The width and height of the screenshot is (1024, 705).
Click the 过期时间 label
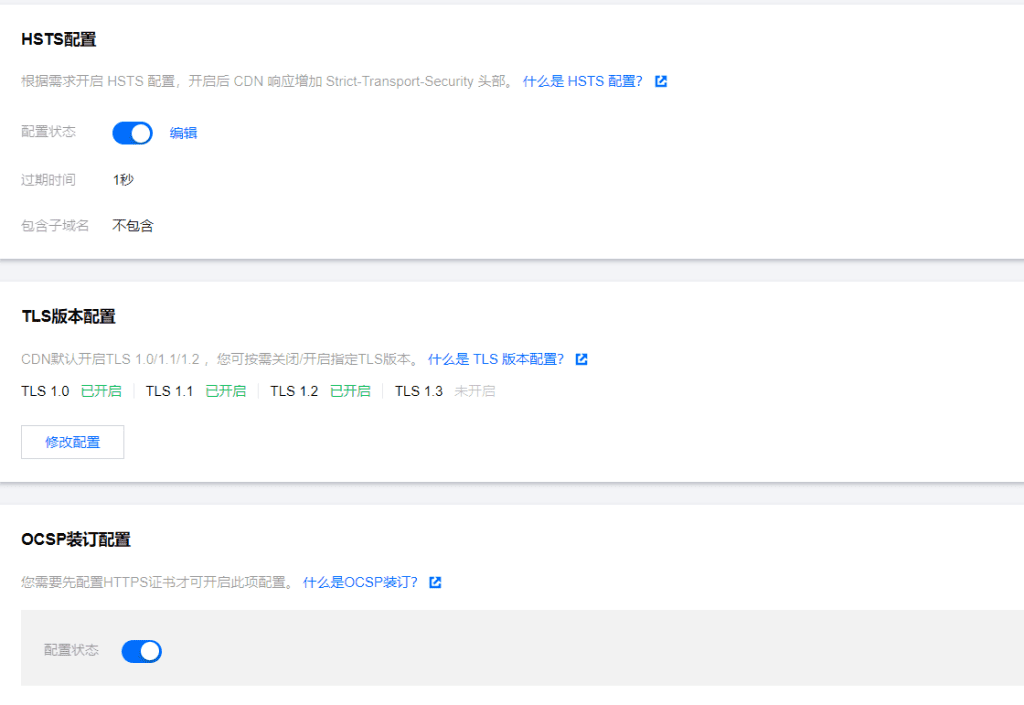click(x=48, y=180)
